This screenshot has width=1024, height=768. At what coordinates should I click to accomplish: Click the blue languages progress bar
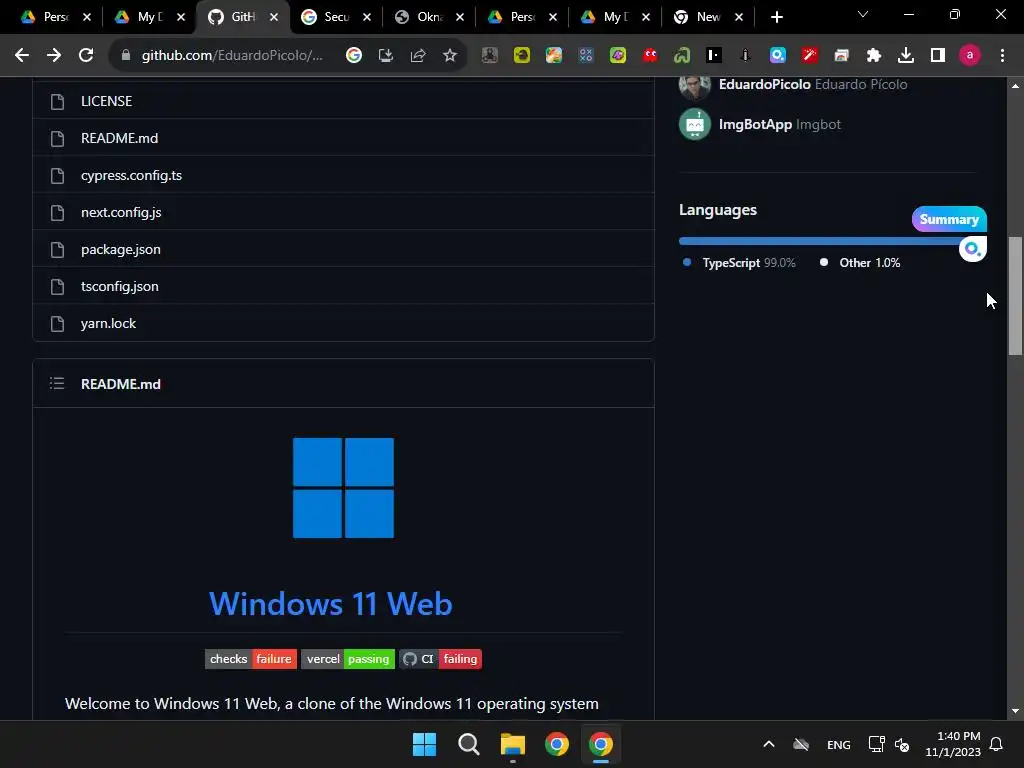tap(820, 241)
